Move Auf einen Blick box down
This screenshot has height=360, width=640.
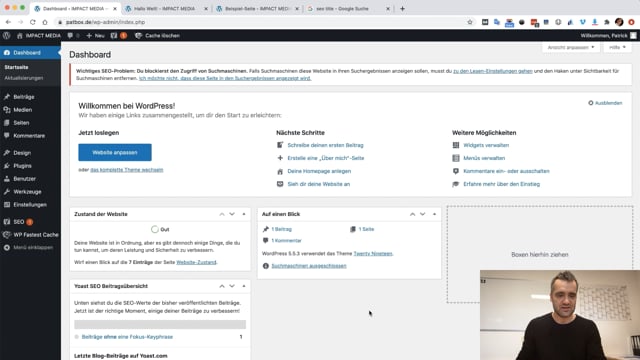coord(422,214)
